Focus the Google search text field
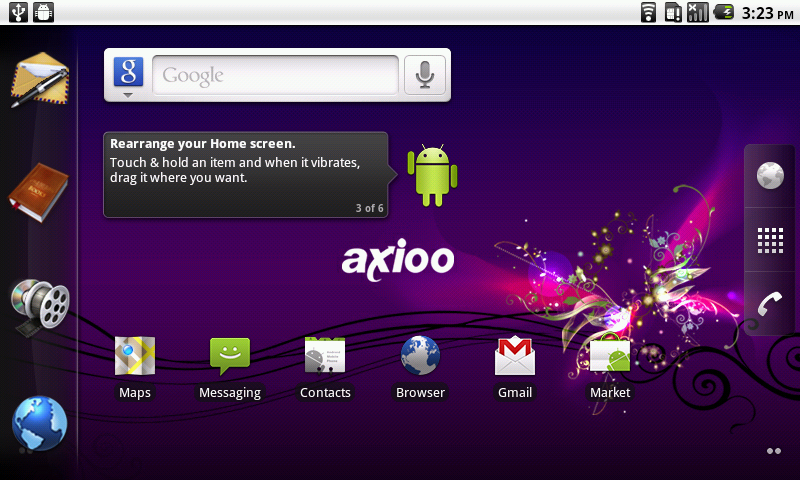The height and width of the screenshot is (480, 800). 276,75
